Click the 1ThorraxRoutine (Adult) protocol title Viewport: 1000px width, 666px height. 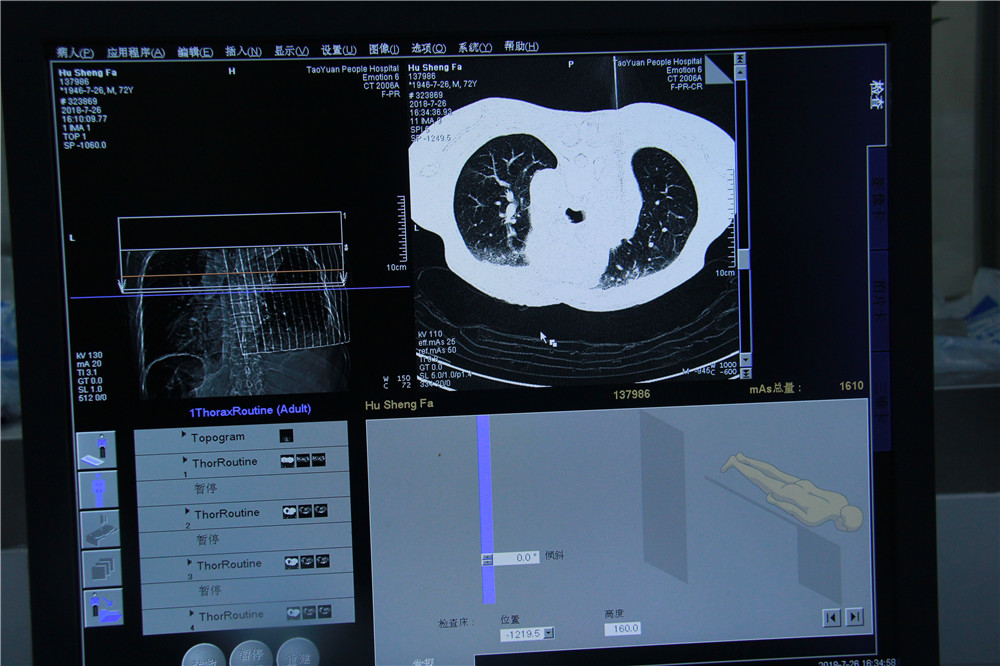[x=250, y=411]
